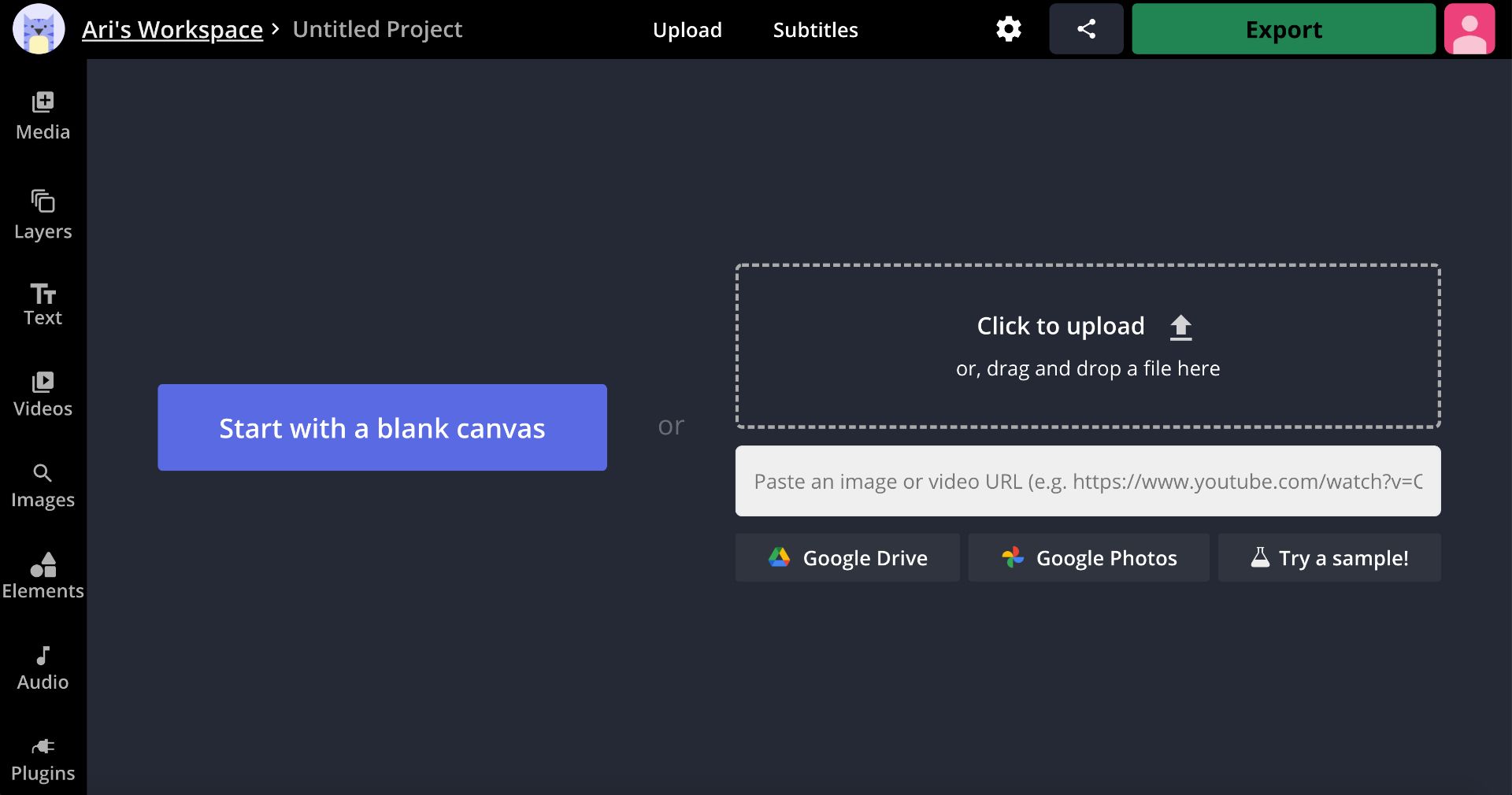The image size is (1512, 795).
Task: Open the Subtitles menu item
Action: (815, 30)
